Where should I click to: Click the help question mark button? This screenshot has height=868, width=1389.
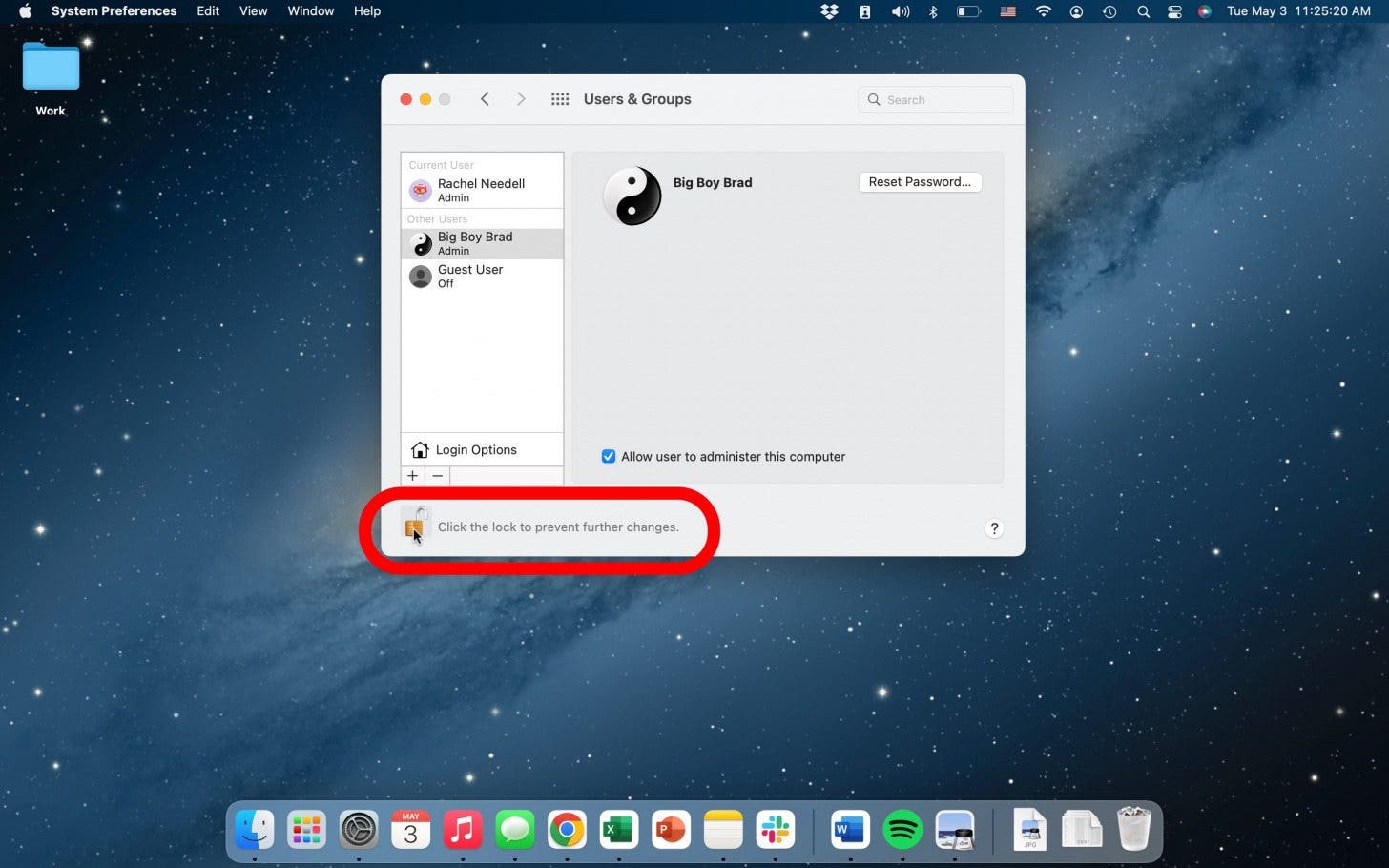[x=994, y=528]
